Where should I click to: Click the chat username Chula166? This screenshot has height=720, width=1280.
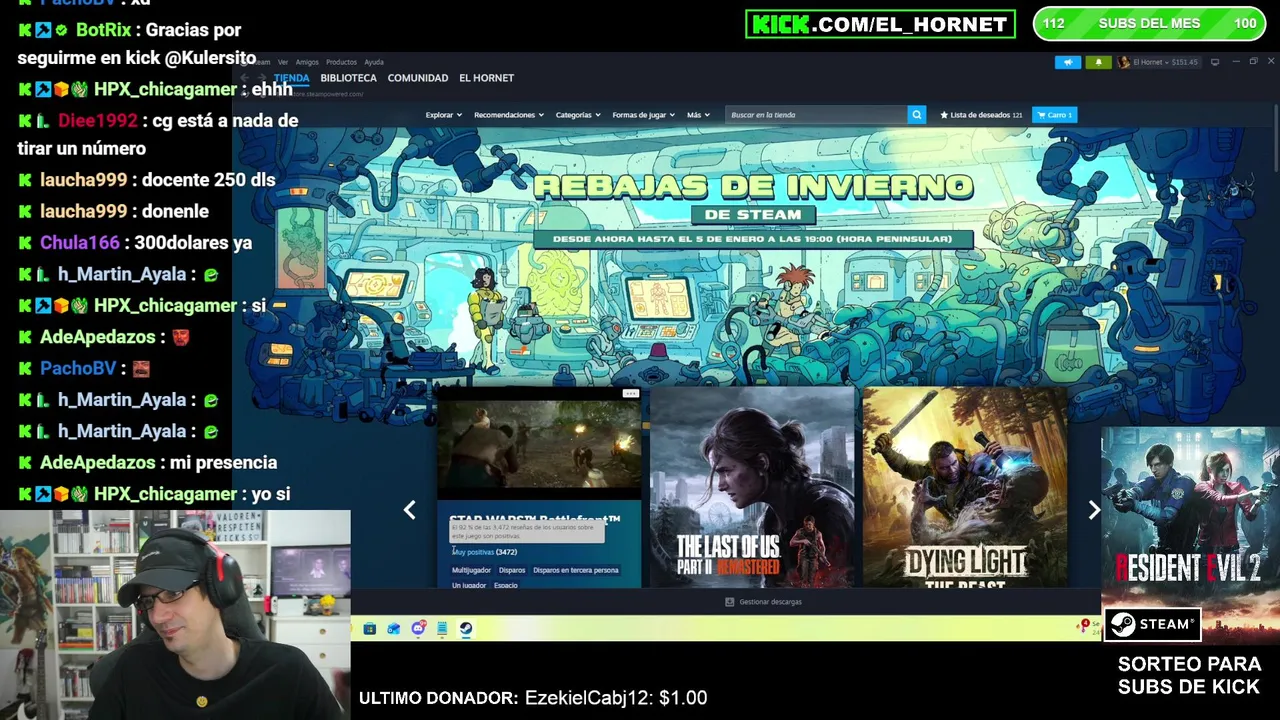(x=79, y=243)
